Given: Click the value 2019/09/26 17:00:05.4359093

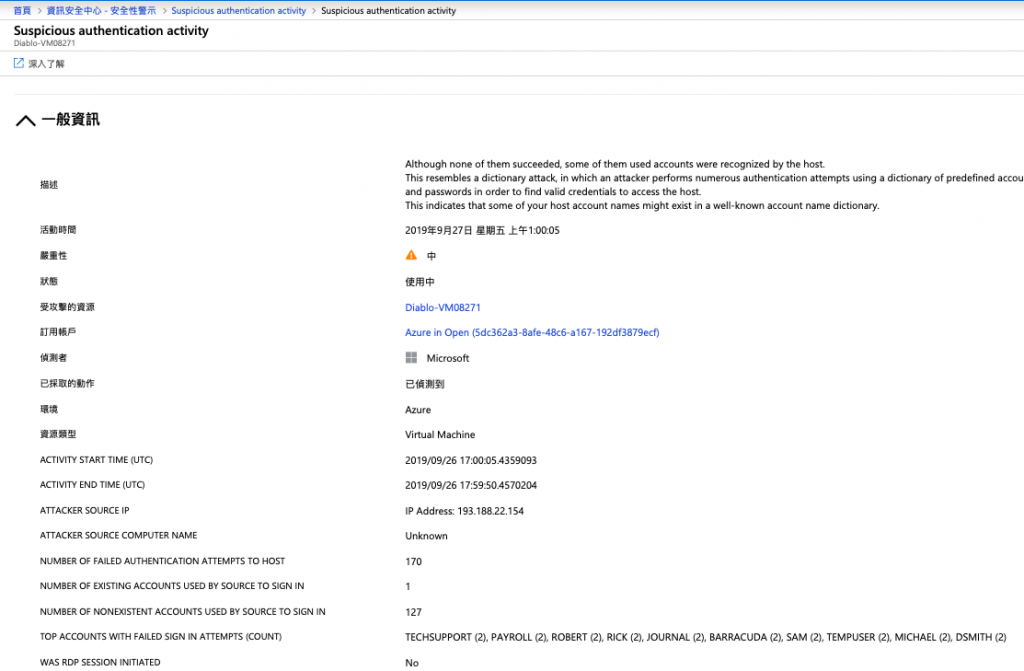Looking at the screenshot, I should (471, 461).
